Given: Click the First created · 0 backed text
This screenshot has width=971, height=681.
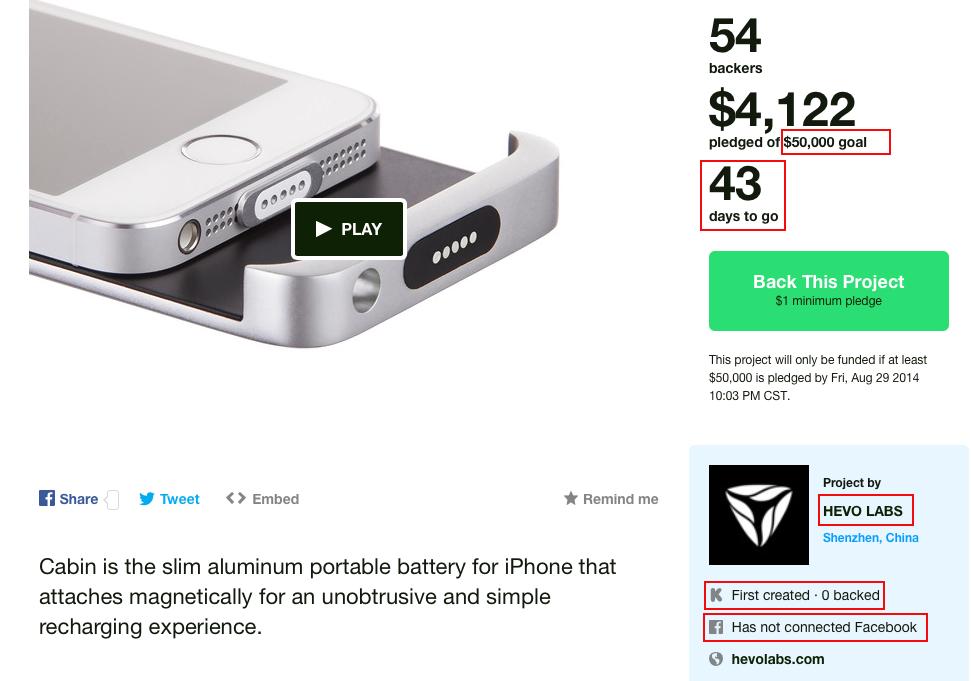Looking at the screenshot, I should tap(805, 595).
